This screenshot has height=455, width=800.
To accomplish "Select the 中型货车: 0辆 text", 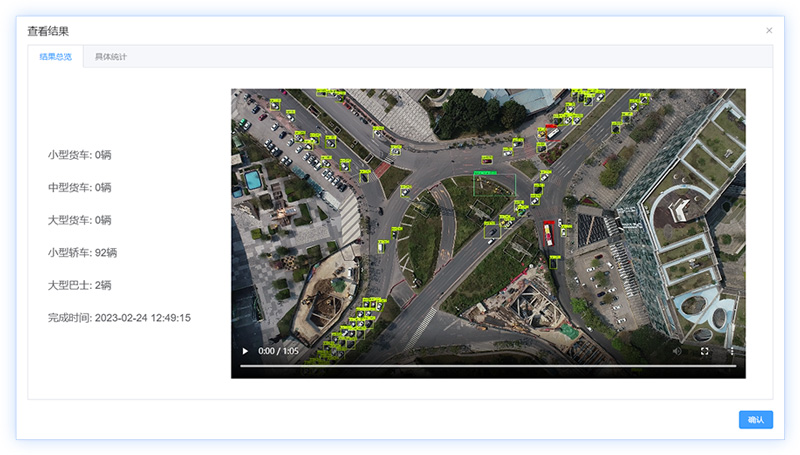I will click(80, 187).
